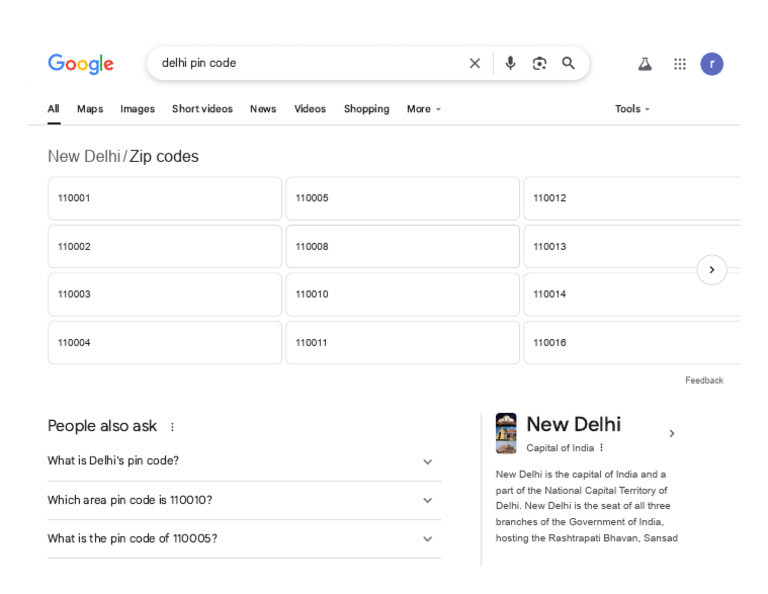Image resolution: width=768 pixels, height=594 pixels.
Task: Switch to the Images tab
Action: click(138, 109)
